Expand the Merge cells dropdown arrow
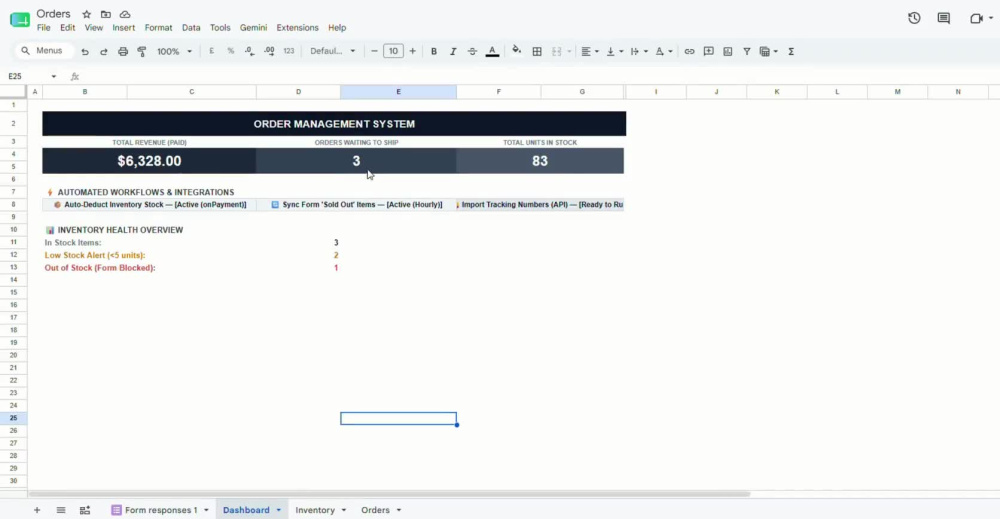The image size is (1000, 519). pos(569,52)
